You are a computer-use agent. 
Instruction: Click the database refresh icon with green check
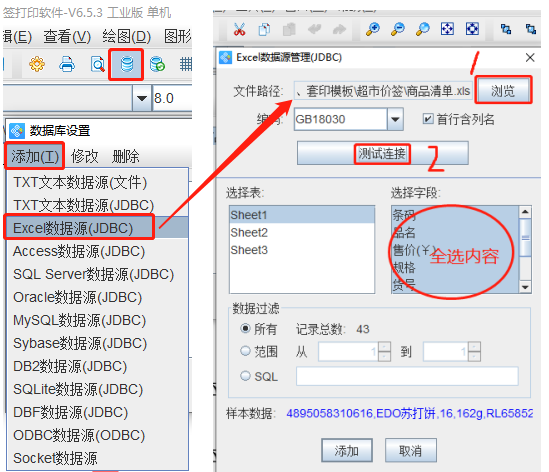(157, 65)
